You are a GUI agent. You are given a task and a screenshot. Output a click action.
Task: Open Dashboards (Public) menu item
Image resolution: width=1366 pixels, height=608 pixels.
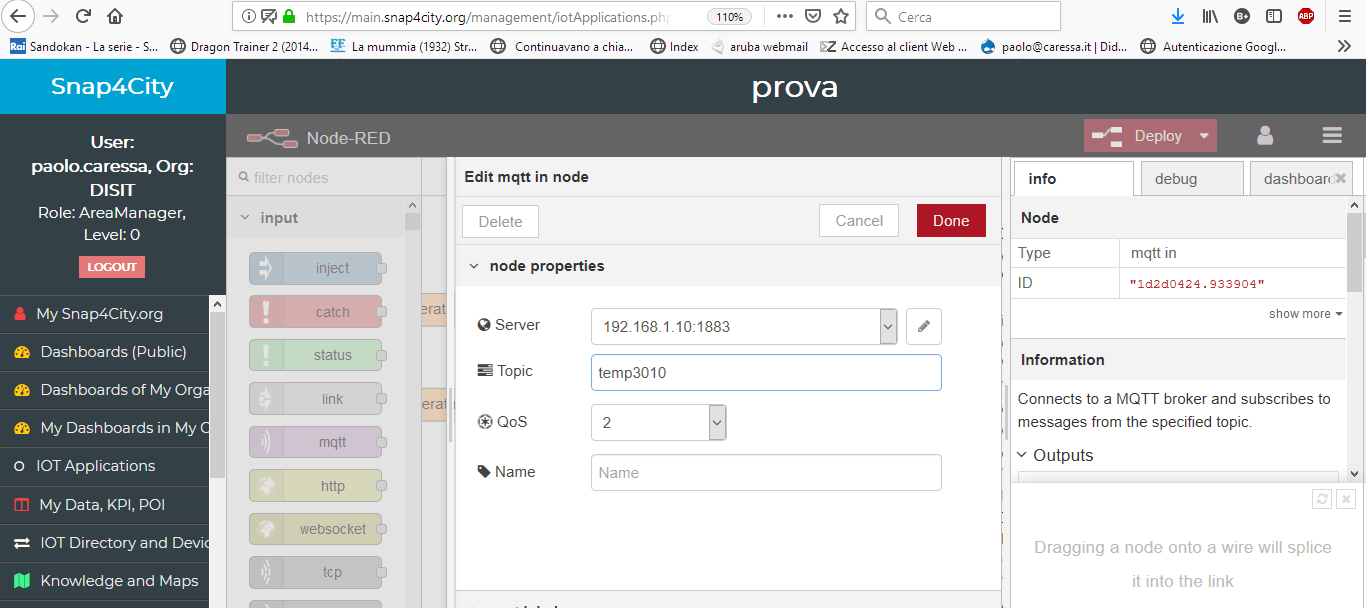[x=104, y=352]
